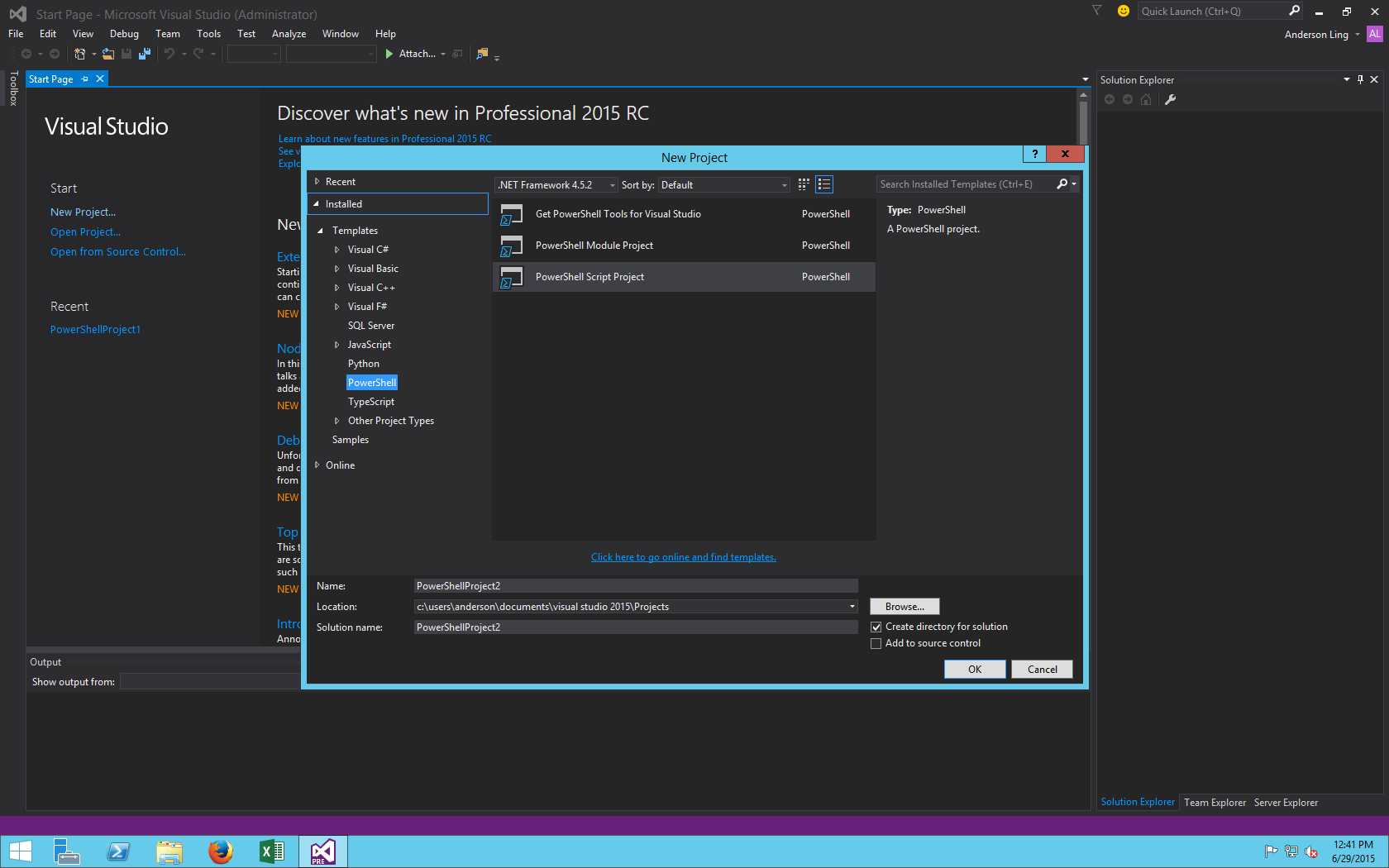Open File Explorer from the taskbar
1389x868 pixels.
point(169,851)
